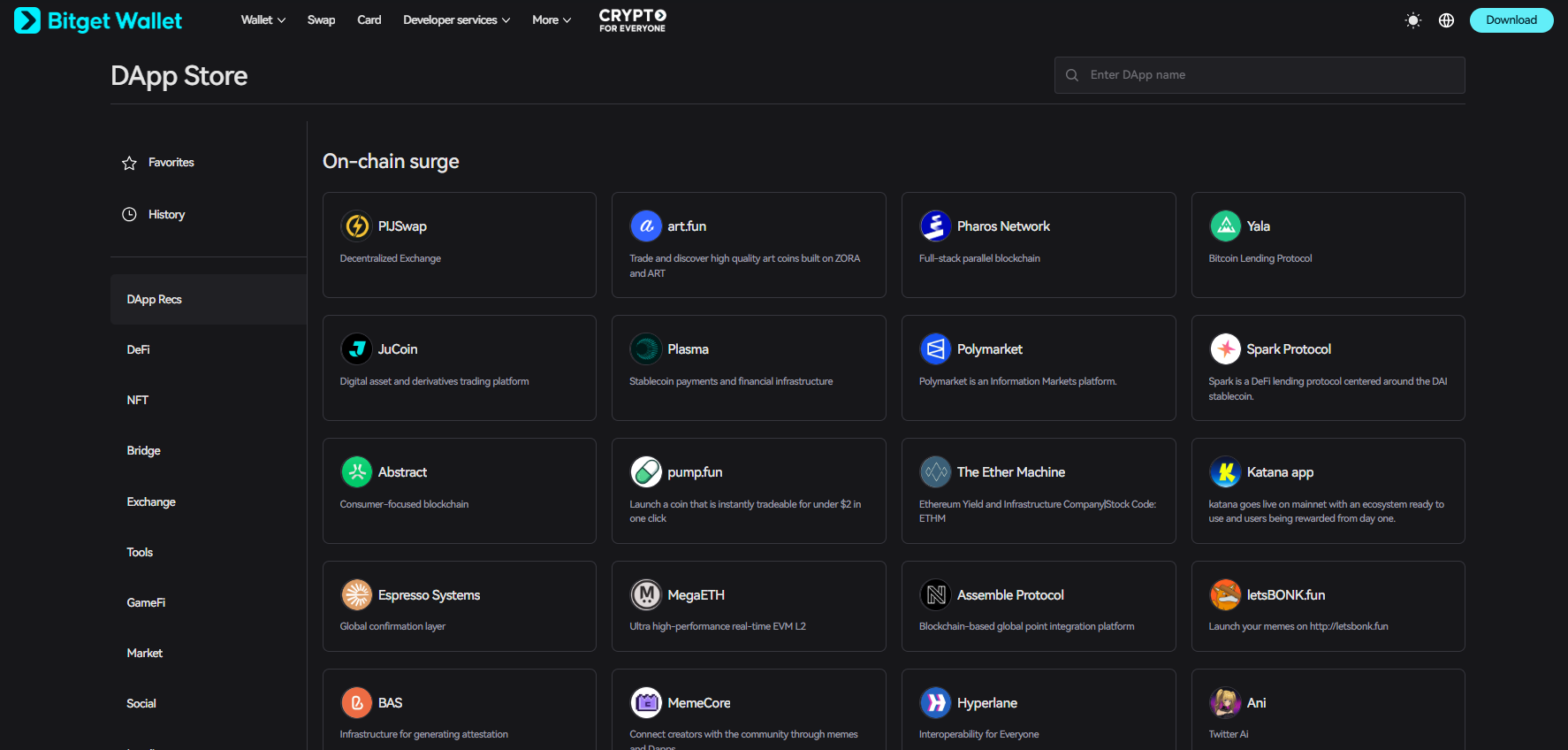Open the Ani avatar icon

[1225, 703]
